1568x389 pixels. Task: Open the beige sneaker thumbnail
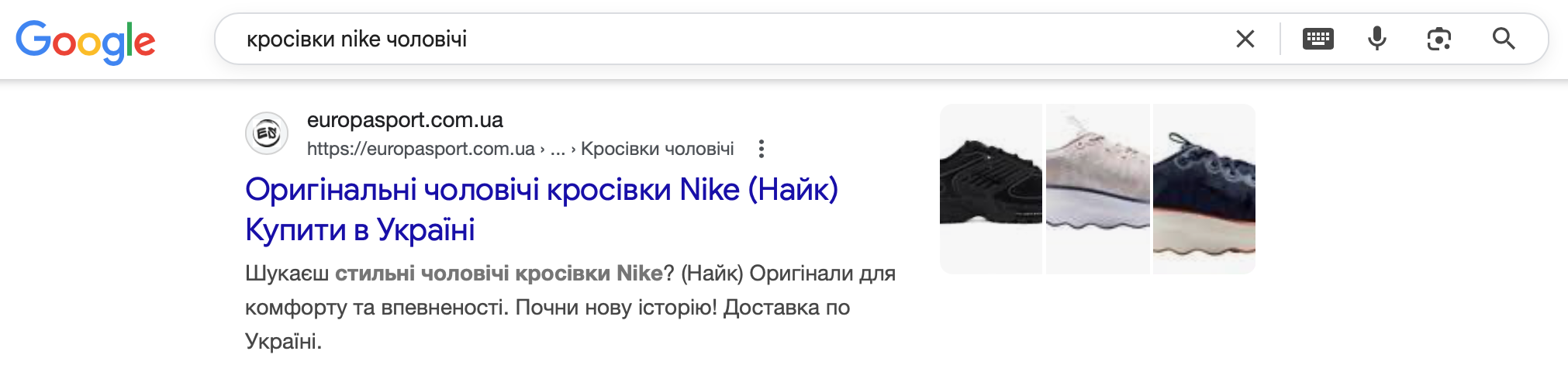[1097, 189]
